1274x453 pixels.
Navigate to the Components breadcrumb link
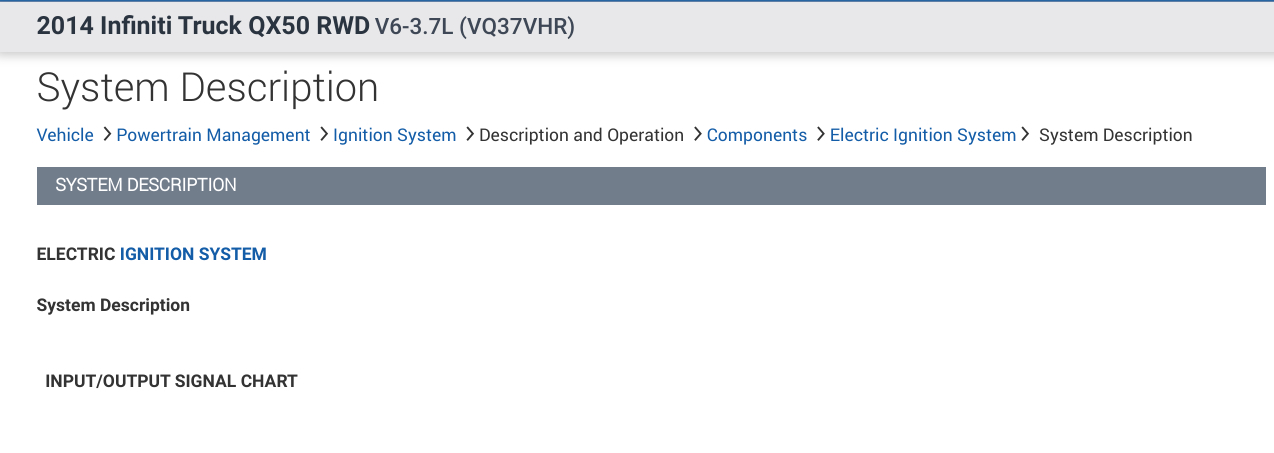[x=756, y=135]
